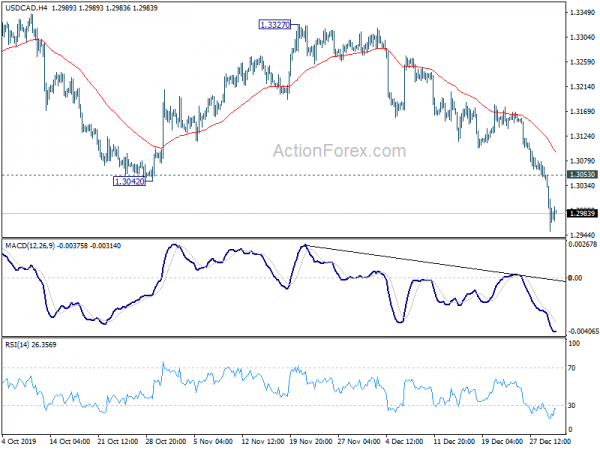
Task: Click the 19 Dec 04:00 time label
Action: pos(502,441)
